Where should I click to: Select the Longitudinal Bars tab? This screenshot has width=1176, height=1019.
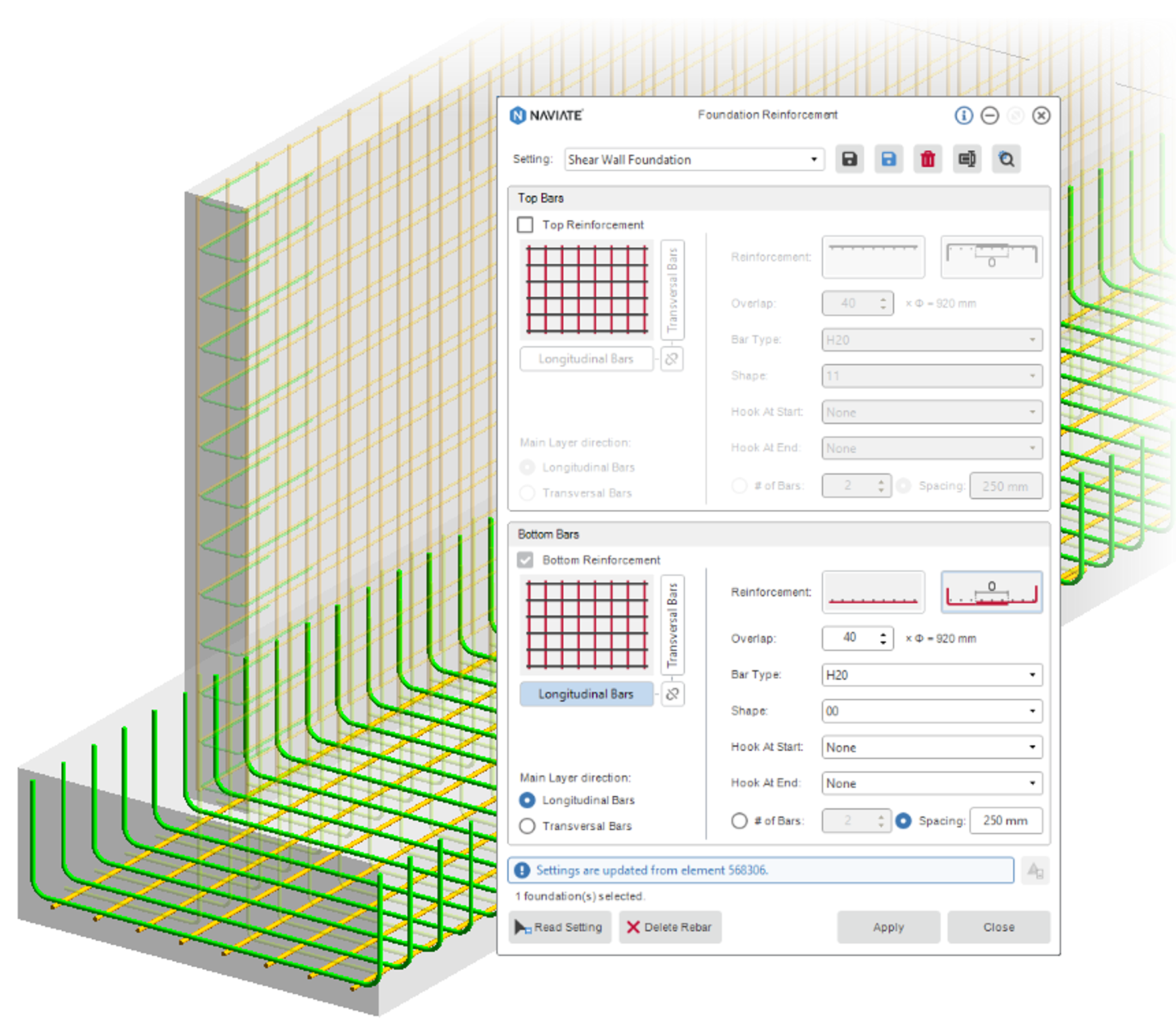pos(586,693)
